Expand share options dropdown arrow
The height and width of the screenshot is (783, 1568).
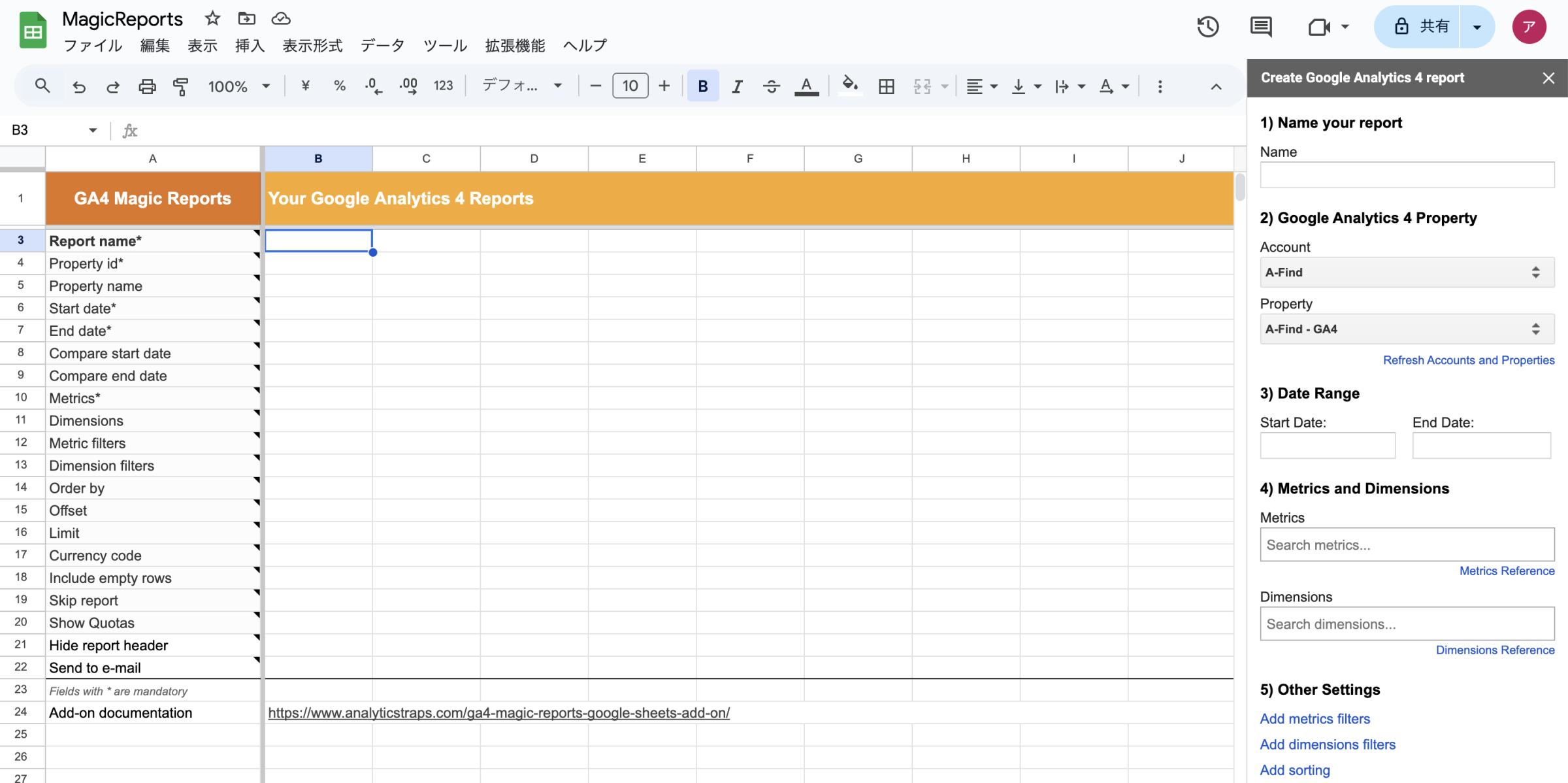(x=1477, y=27)
